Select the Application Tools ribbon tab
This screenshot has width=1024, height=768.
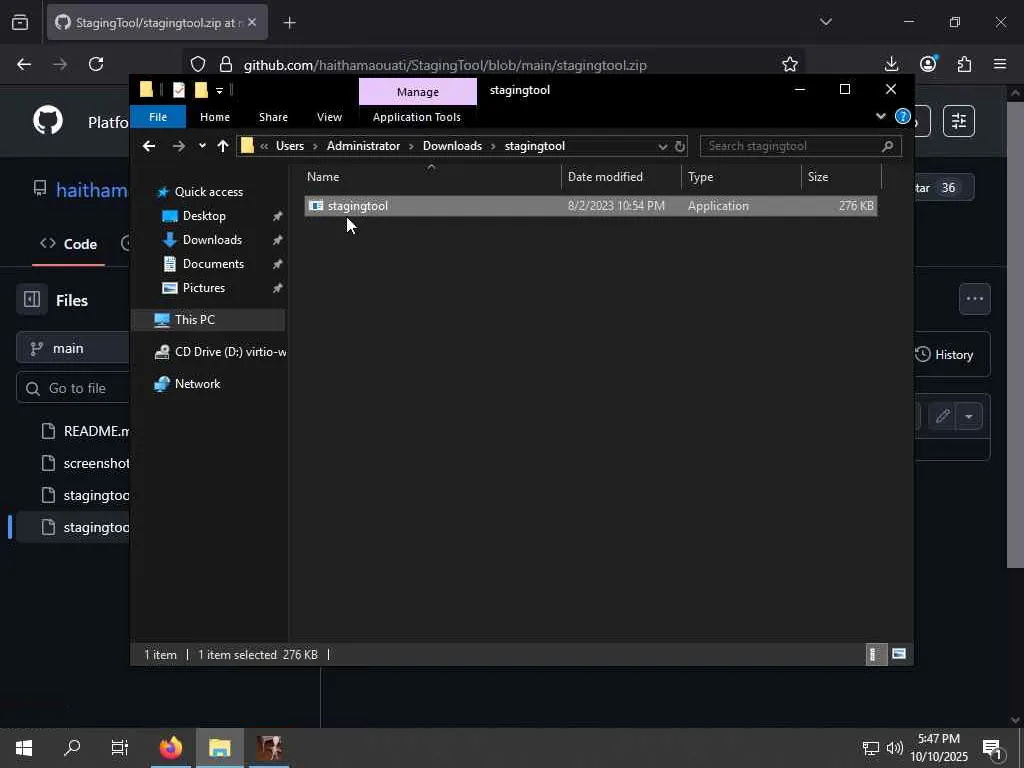pyautogui.click(x=417, y=117)
